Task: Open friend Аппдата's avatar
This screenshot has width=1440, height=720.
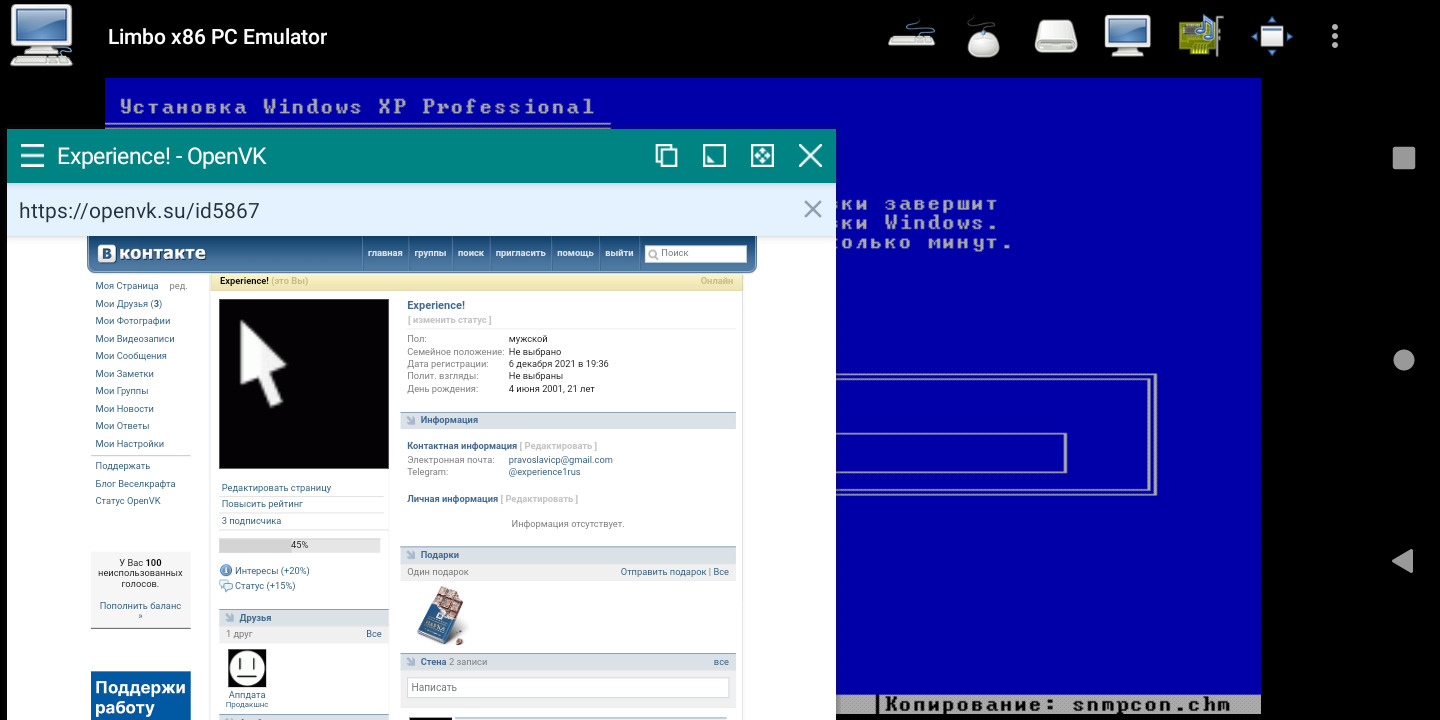Action: point(247,668)
